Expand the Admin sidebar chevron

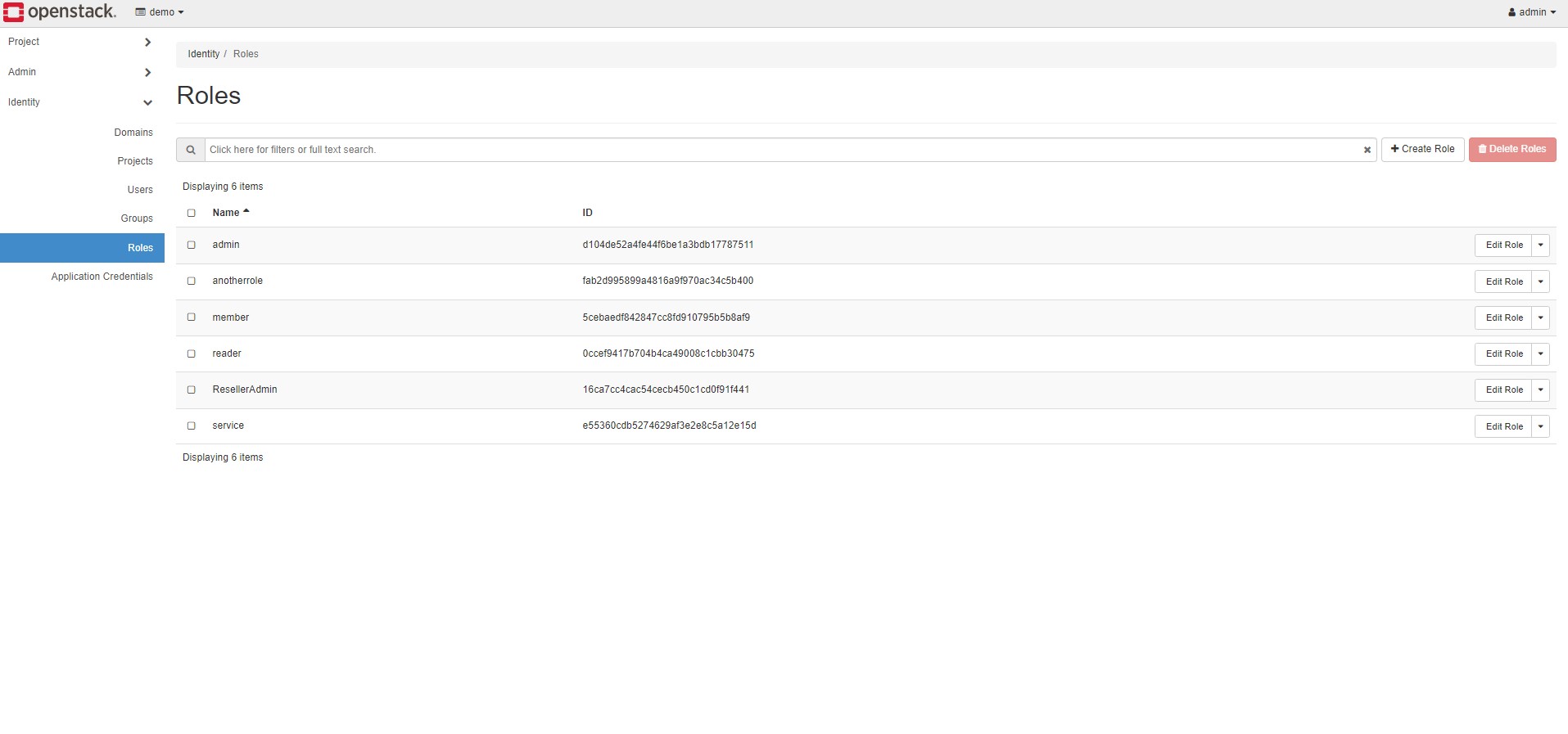click(147, 73)
